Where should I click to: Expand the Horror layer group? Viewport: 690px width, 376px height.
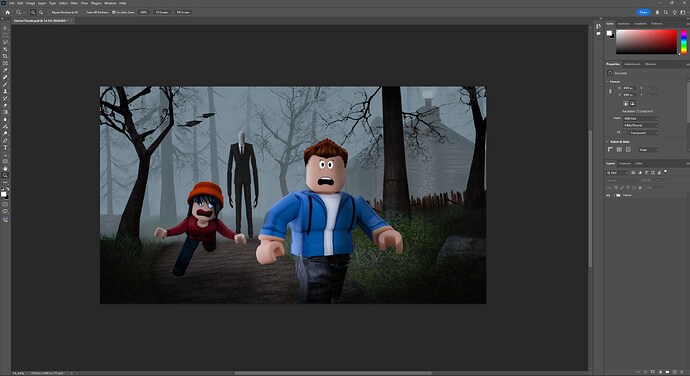tap(614, 195)
